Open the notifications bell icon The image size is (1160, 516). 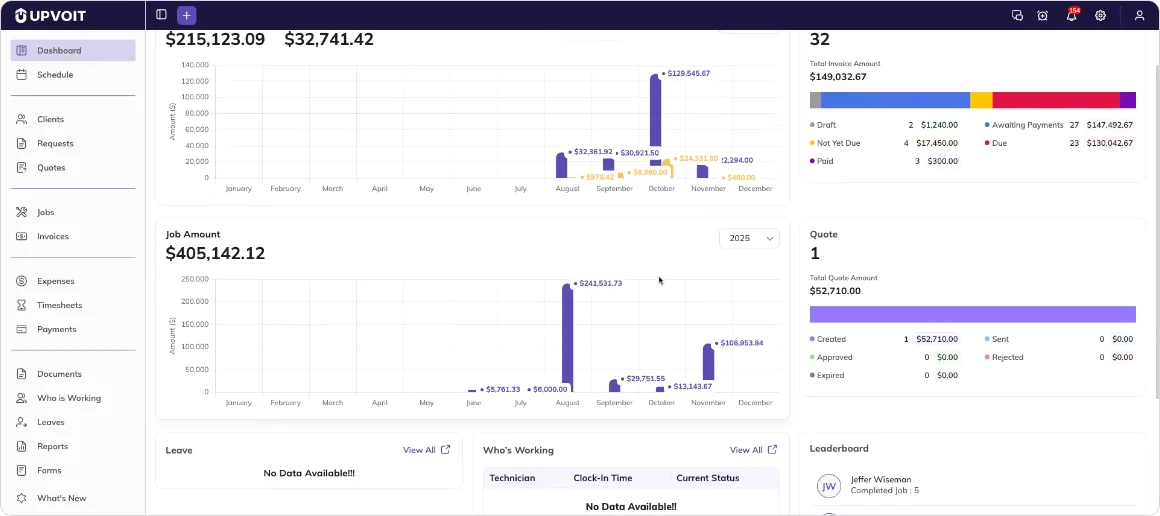click(x=1071, y=16)
